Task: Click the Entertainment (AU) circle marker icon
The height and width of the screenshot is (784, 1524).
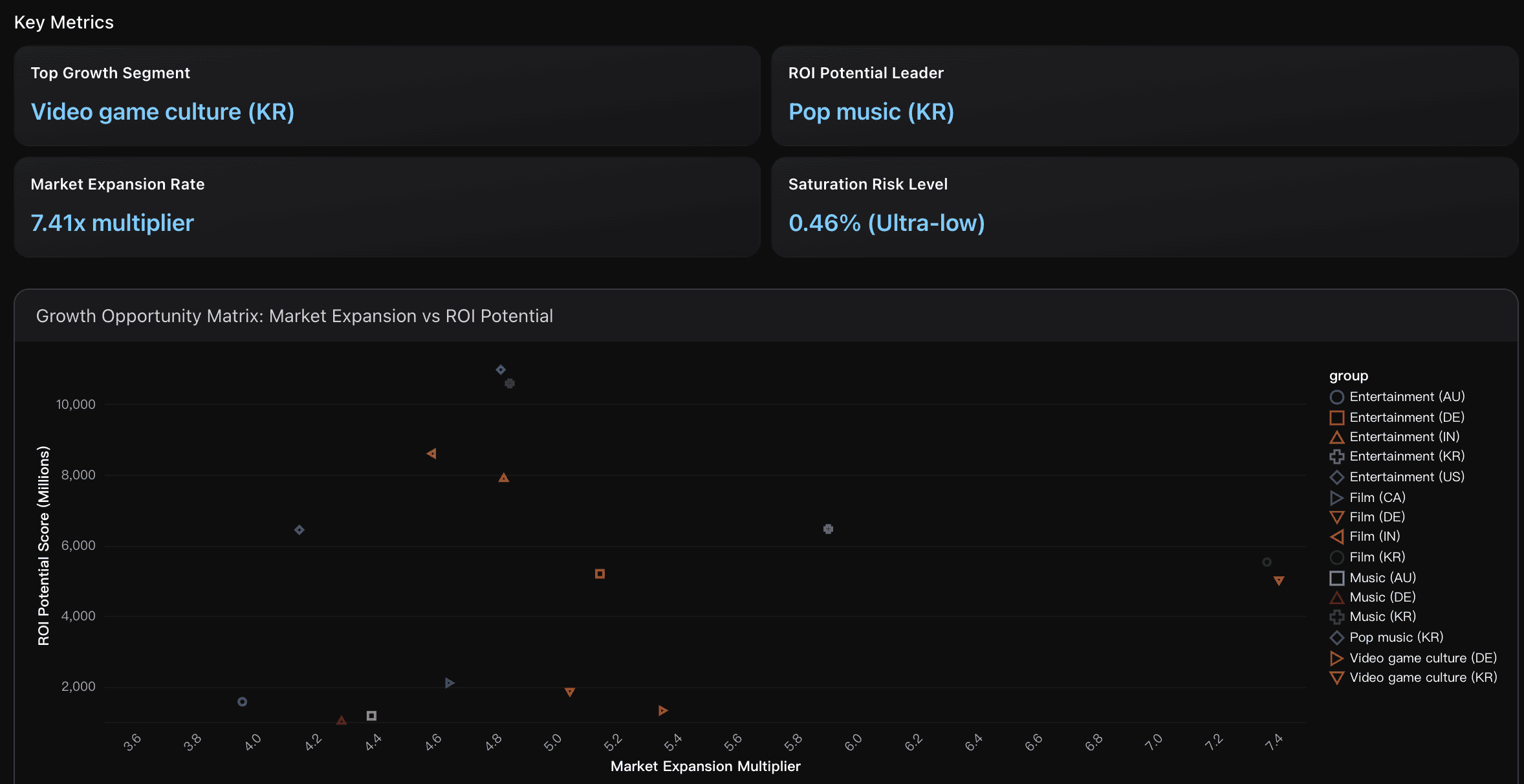Action: [x=1338, y=397]
